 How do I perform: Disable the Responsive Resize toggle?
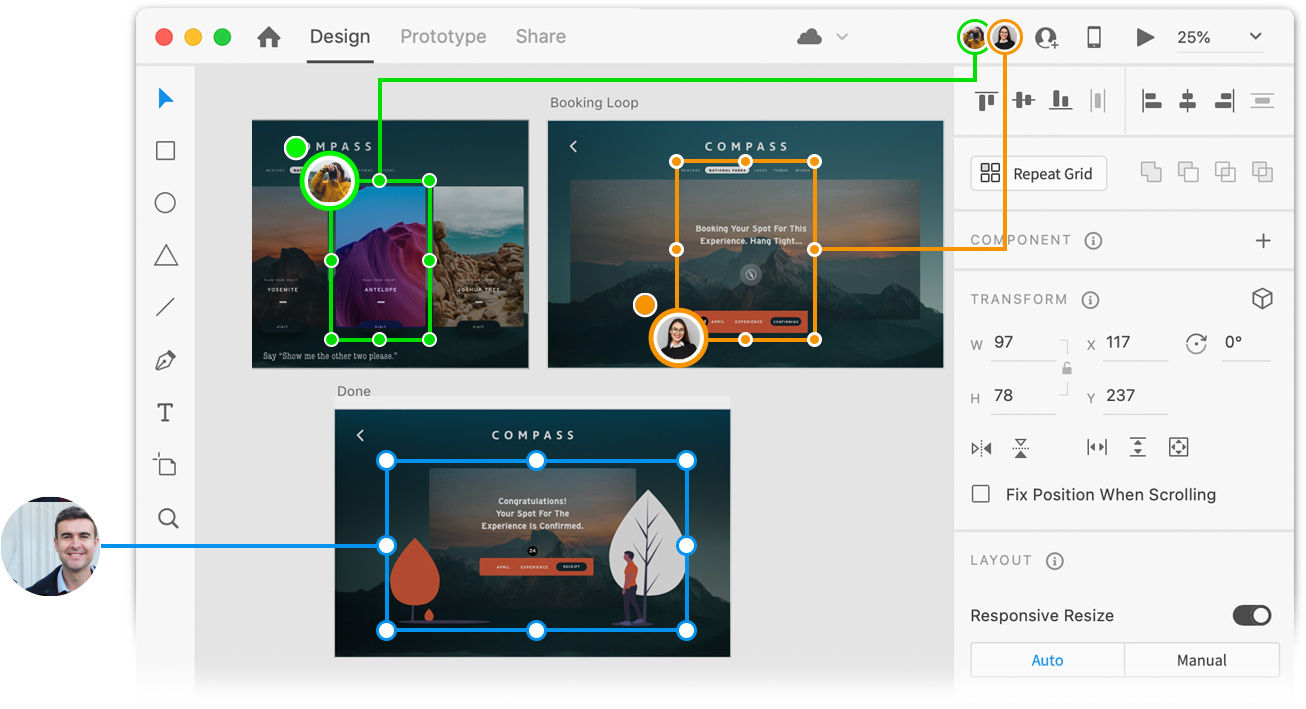[x=1251, y=616]
